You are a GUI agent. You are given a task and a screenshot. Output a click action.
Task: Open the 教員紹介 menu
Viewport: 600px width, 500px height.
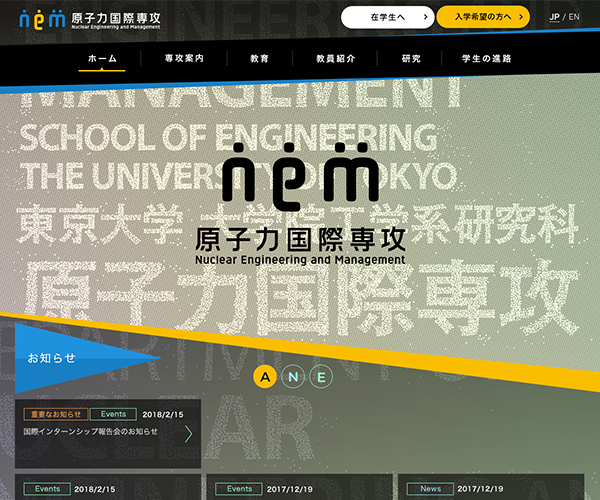click(336, 59)
